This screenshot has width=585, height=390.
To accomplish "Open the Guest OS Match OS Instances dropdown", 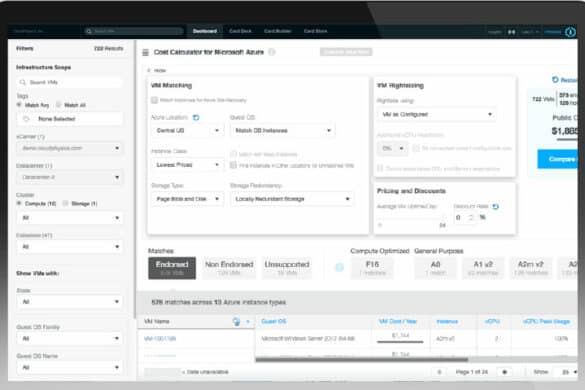I will pyautogui.click(x=282, y=131).
